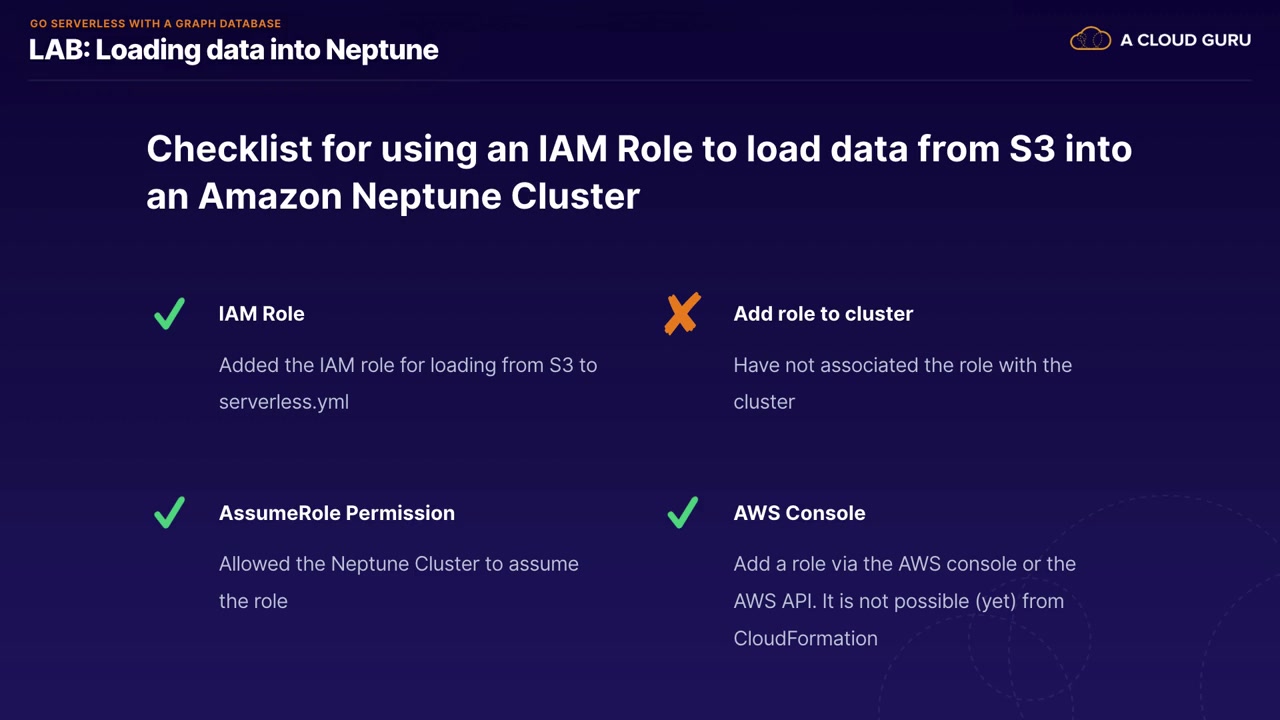Click the 'Have not associated the role' description
The image size is (1280, 720).
(902, 365)
